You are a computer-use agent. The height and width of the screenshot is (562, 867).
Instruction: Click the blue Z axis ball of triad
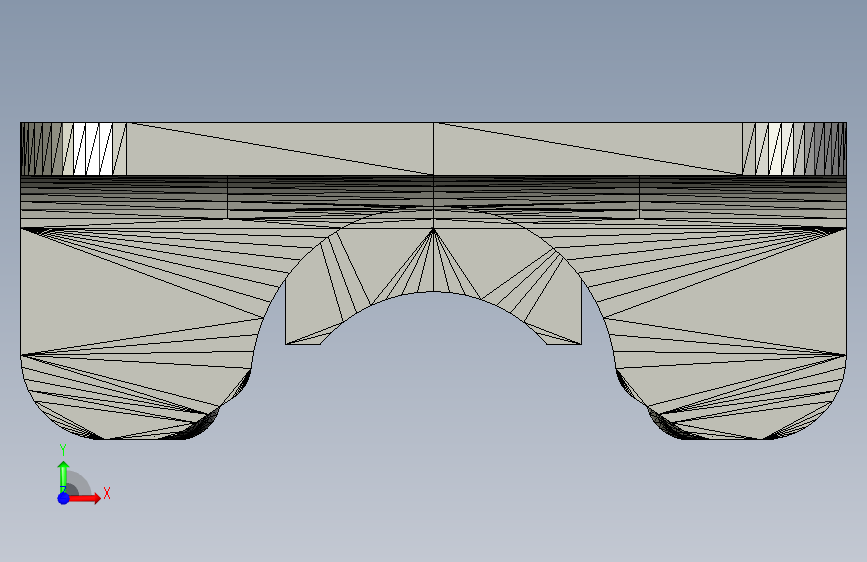(64, 498)
